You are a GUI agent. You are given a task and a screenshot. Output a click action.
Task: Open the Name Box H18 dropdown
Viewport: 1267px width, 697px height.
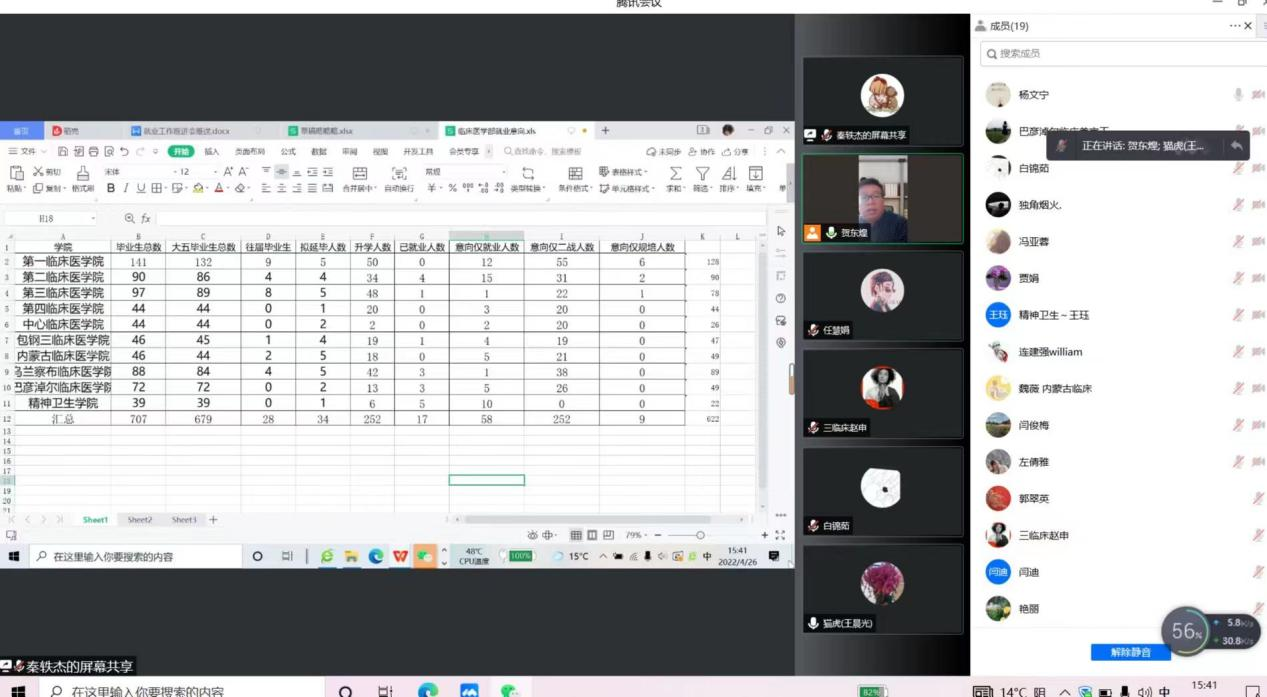pos(93,218)
